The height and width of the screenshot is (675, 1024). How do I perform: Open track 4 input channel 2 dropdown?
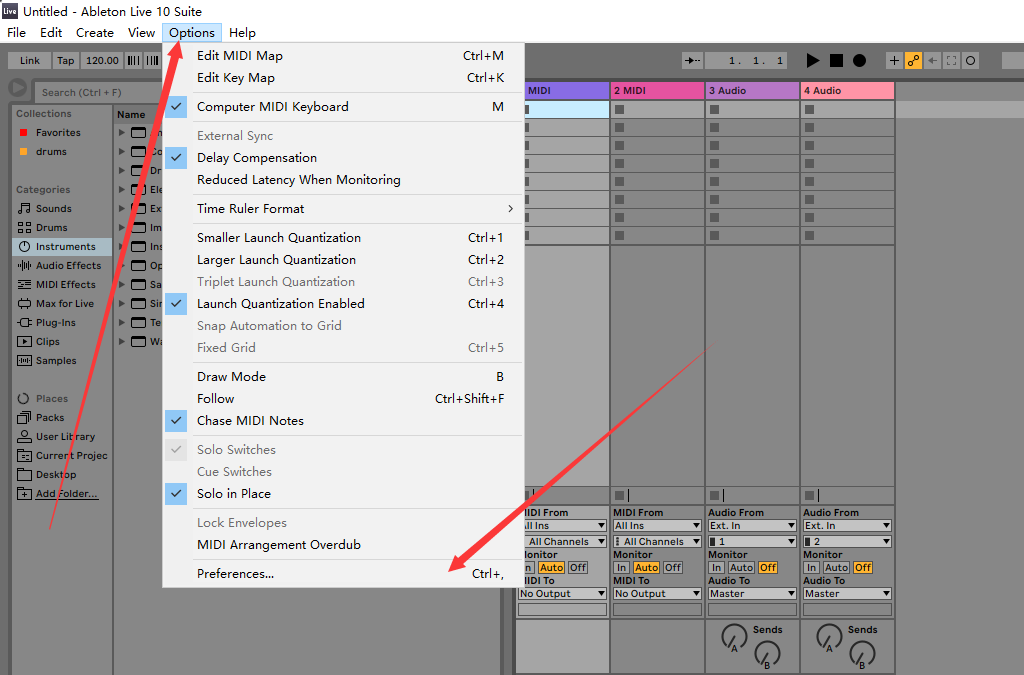848,541
